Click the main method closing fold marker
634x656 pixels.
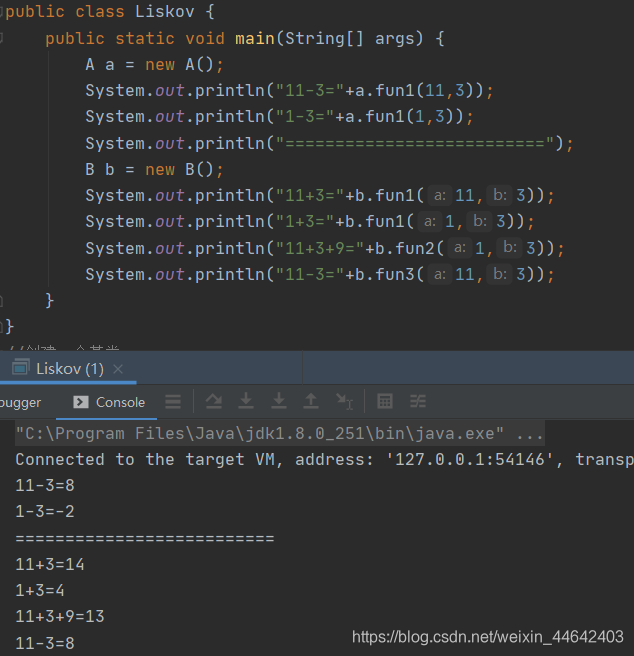point(2,300)
